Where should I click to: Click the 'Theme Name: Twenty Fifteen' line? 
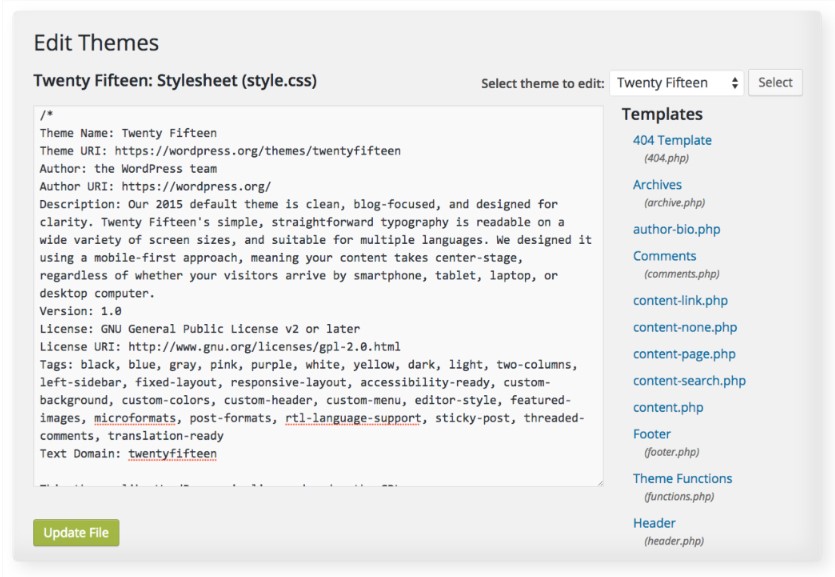tap(128, 133)
